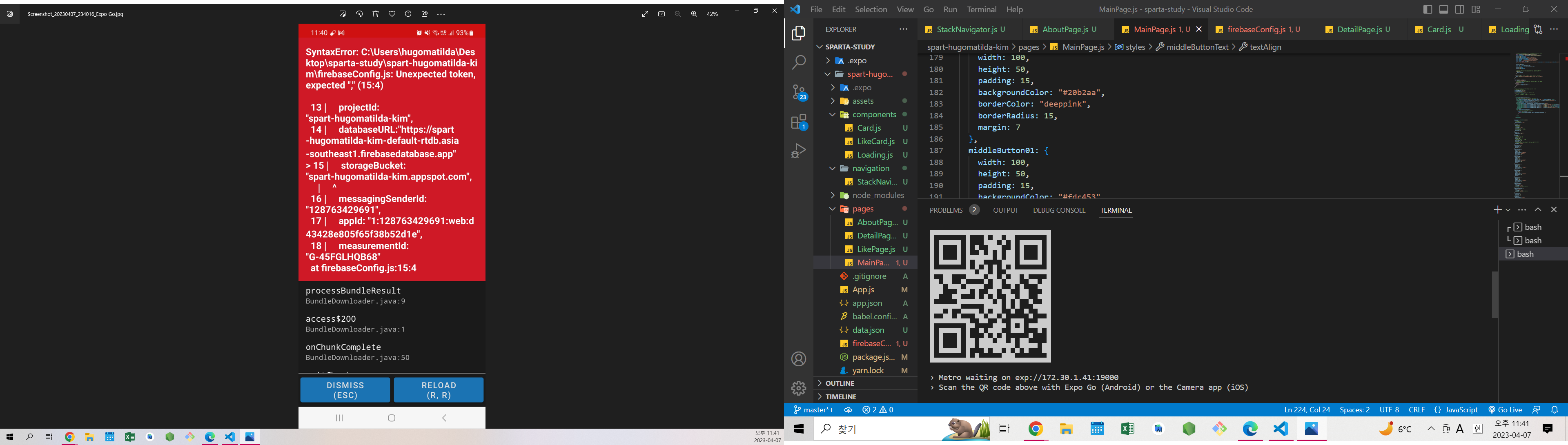Open the Manage gear menu in VS Code
The width and height of the screenshot is (1568, 445).
click(799, 388)
